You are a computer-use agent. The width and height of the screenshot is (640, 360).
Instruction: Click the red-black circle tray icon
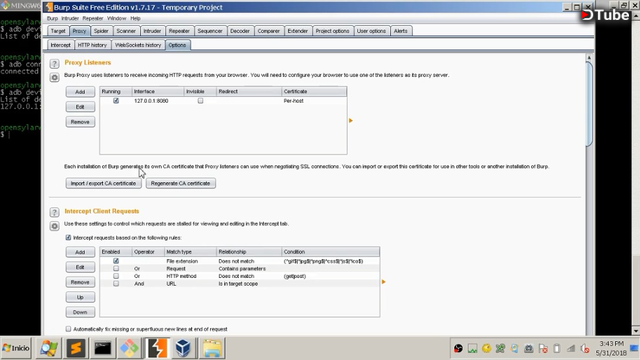(x=458, y=349)
